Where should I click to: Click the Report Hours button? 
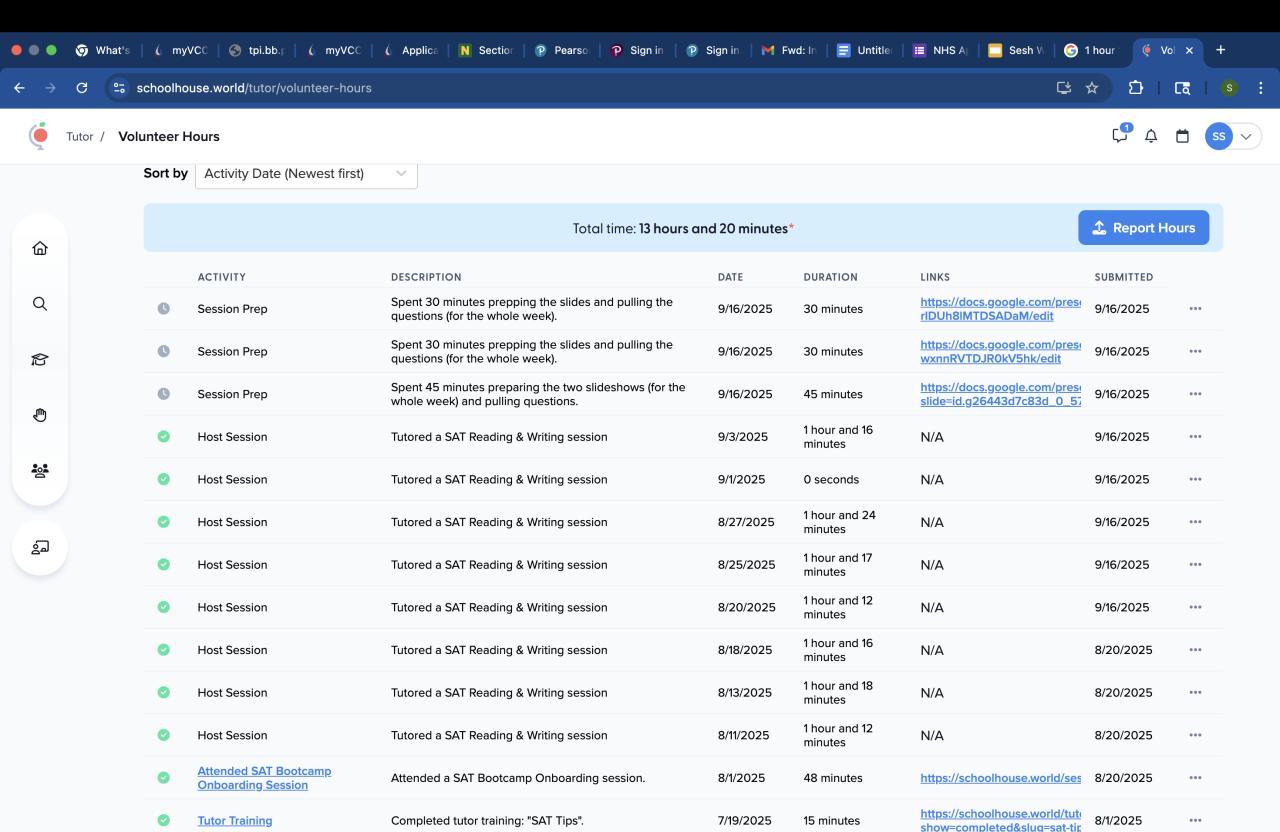[1143, 228]
